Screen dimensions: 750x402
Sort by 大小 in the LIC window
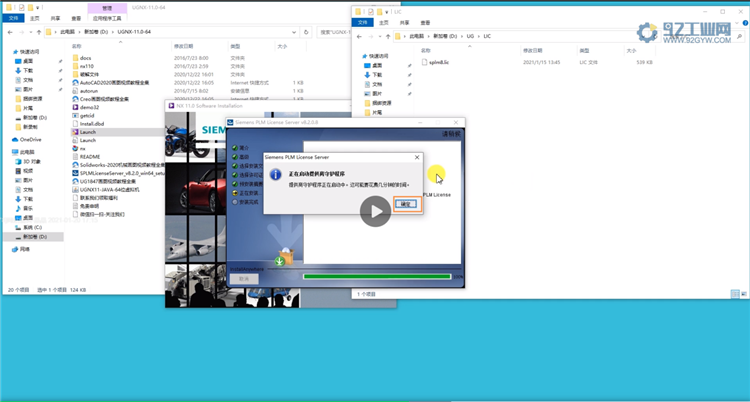click(631, 50)
